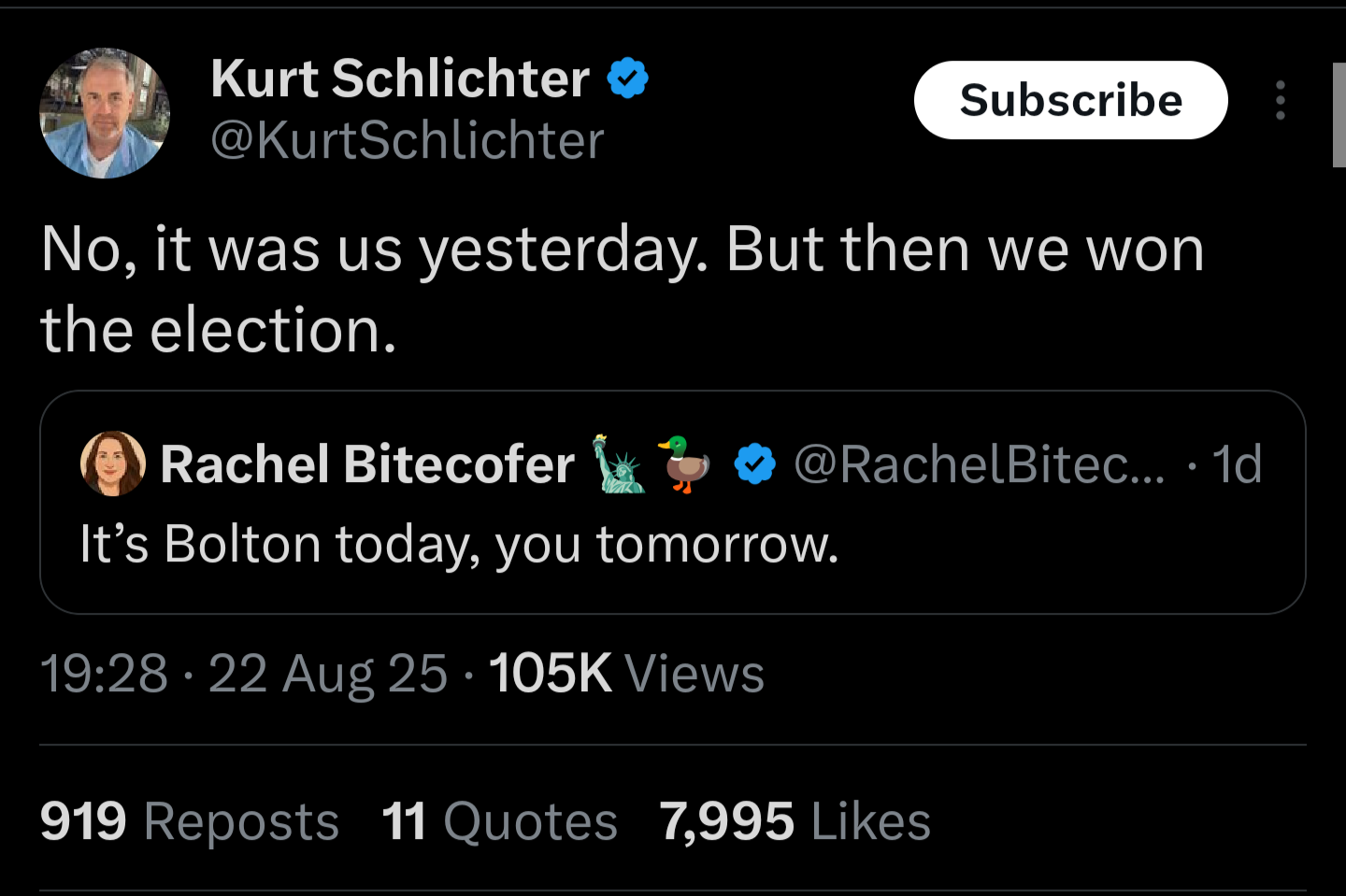Click Rachel Bitecofer's verified badge
This screenshot has height=896, width=1346.
(x=754, y=464)
